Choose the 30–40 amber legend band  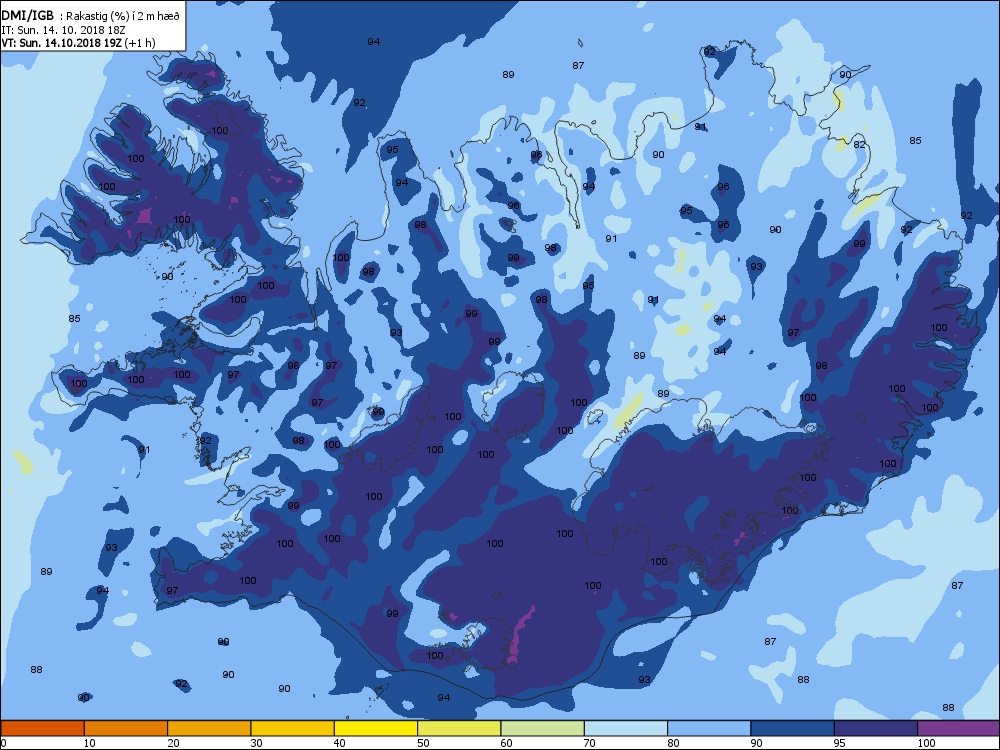coord(293,728)
